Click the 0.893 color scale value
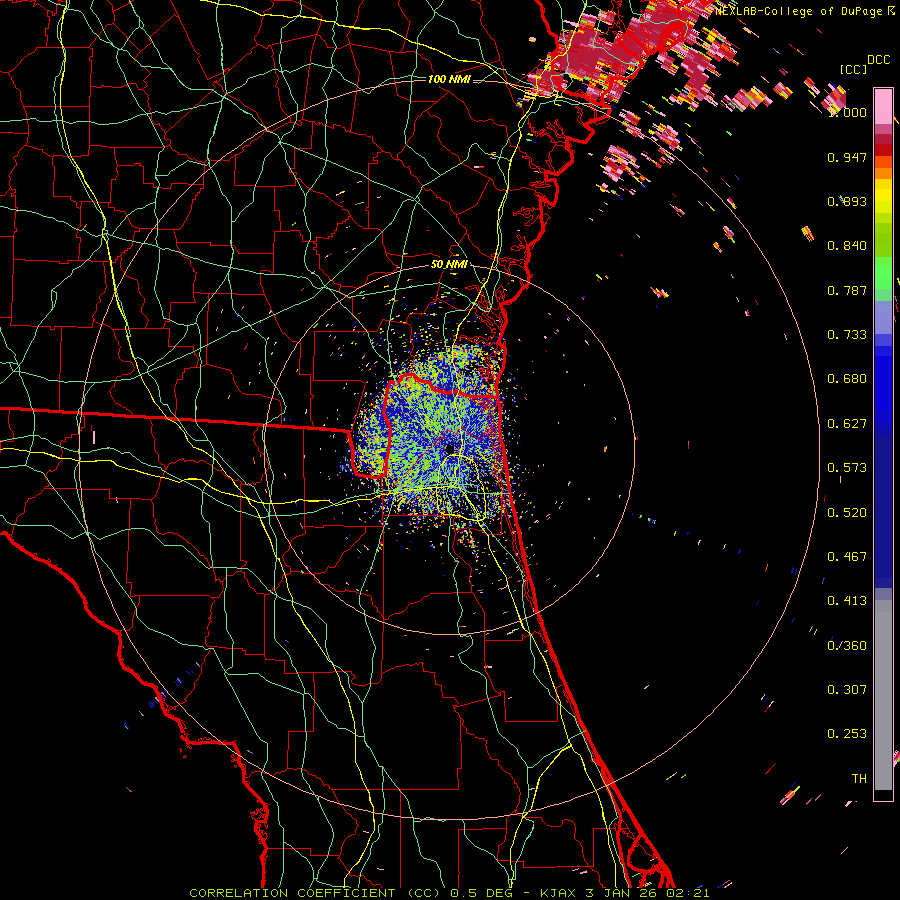Image resolution: width=900 pixels, height=900 pixels. tap(847, 201)
